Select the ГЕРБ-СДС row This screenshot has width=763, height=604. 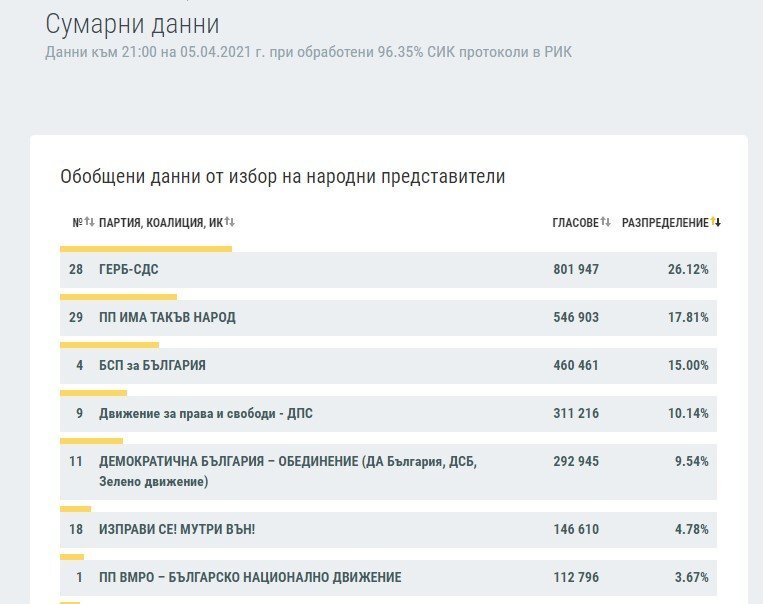coord(388,270)
